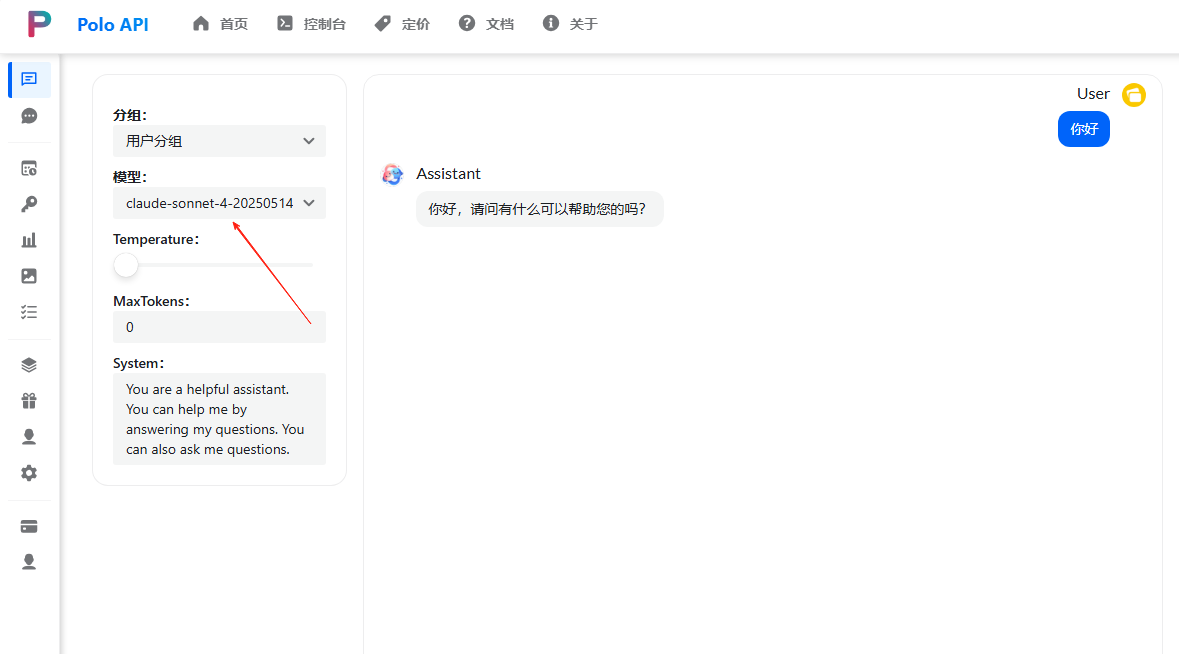Open the 定价 pricing page
The height and width of the screenshot is (654, 1179).
[x=402, y=24]
